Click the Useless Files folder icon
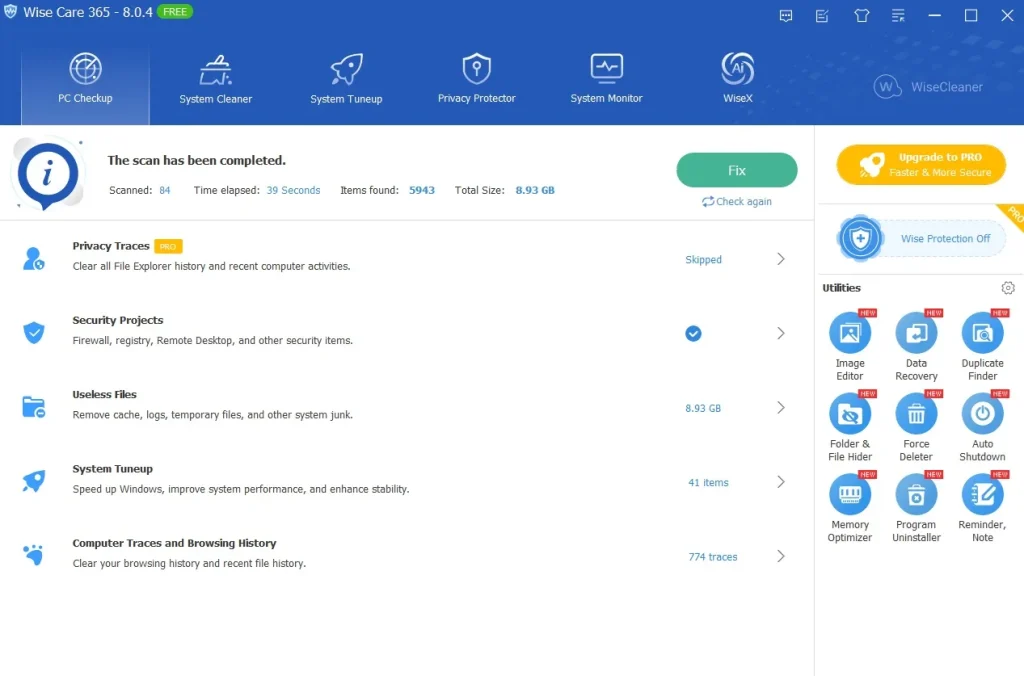Image resolution: width=1024 pixels, height=676 pixels. (x=33, y=407)
